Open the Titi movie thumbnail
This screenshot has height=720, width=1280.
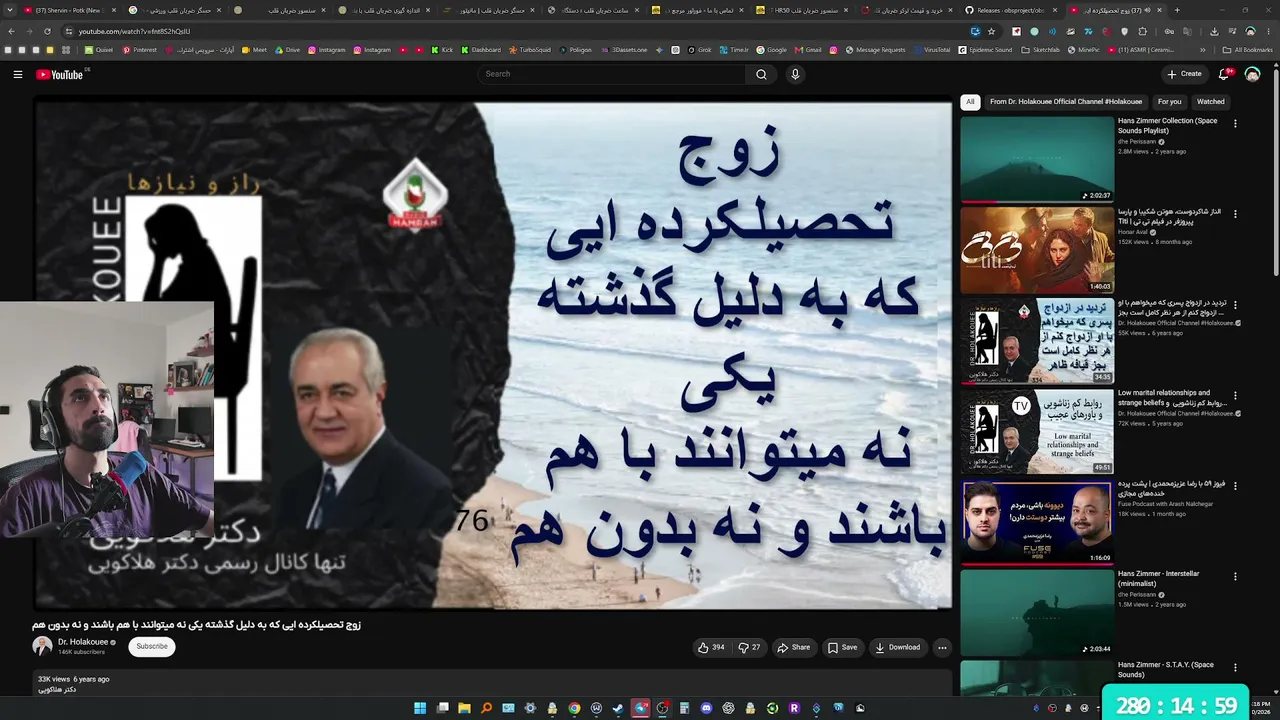click(1037, 250)
